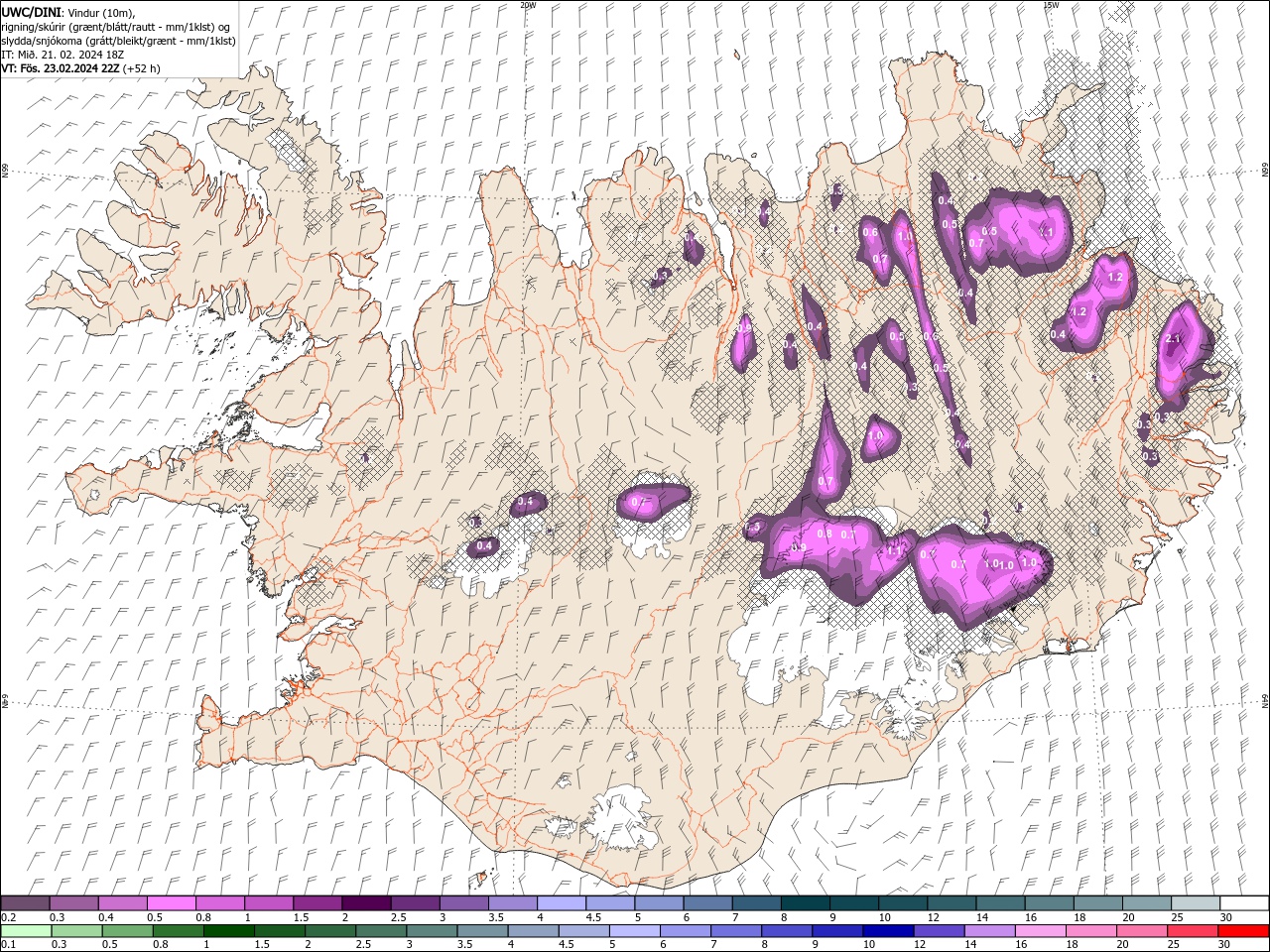This screenshot has height=952, width=1270.
Task: Pick the light periwinkle 4 snow legend swatch
Action: coord(560,903)
